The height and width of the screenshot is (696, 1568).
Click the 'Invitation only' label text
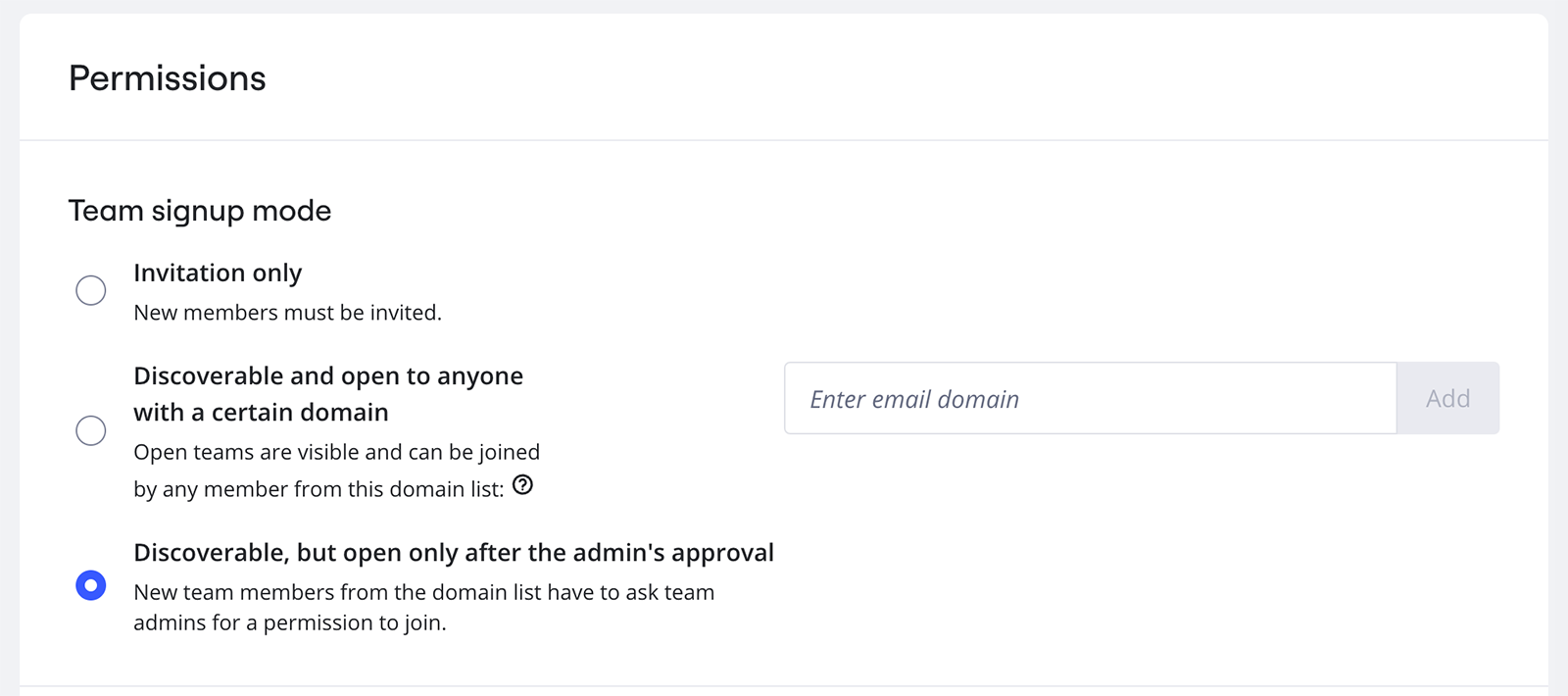[218, 273]
